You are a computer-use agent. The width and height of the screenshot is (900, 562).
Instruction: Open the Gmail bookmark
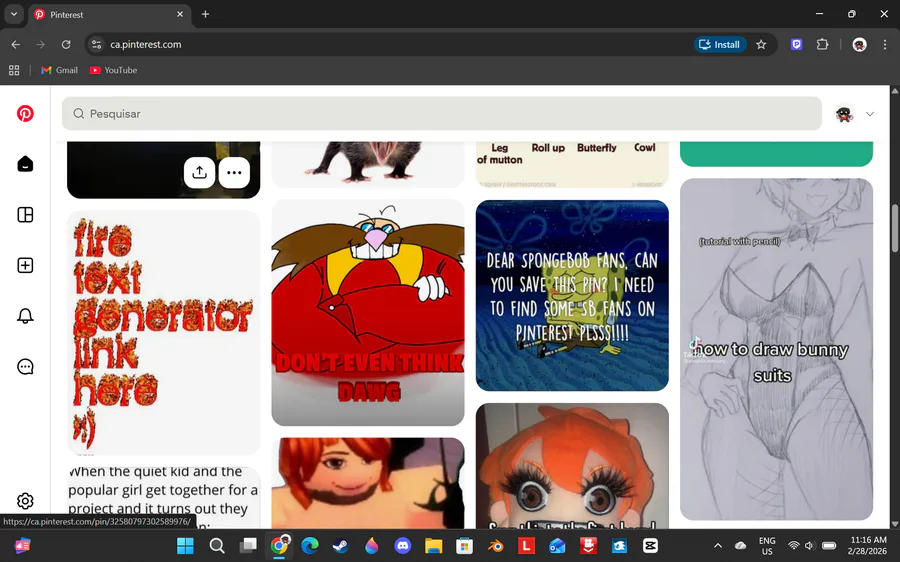click(59, 70)
